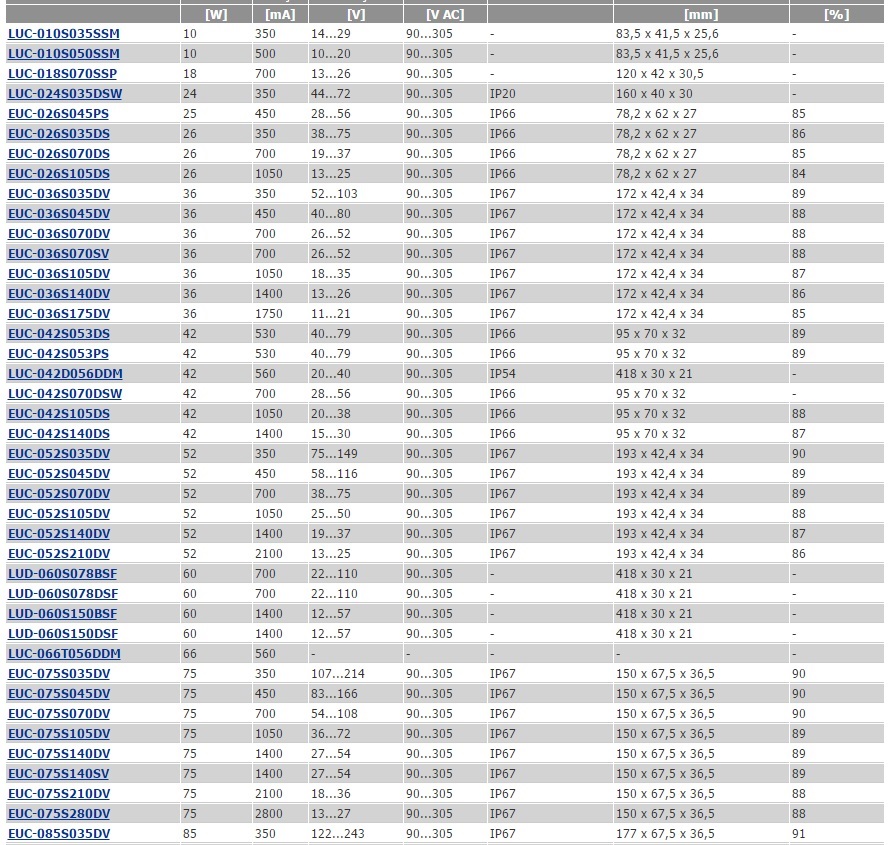The width and height of the screenshot is (889, 845).
Task: Open the LUD-060S150BSF product link
Action: click(62, 614)
